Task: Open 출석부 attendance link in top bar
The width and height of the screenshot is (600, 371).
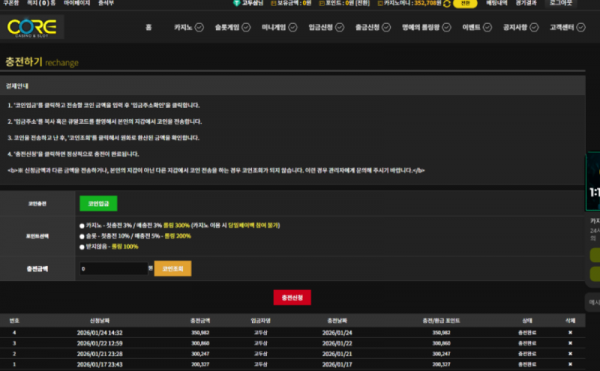Action: coord(106,3)
